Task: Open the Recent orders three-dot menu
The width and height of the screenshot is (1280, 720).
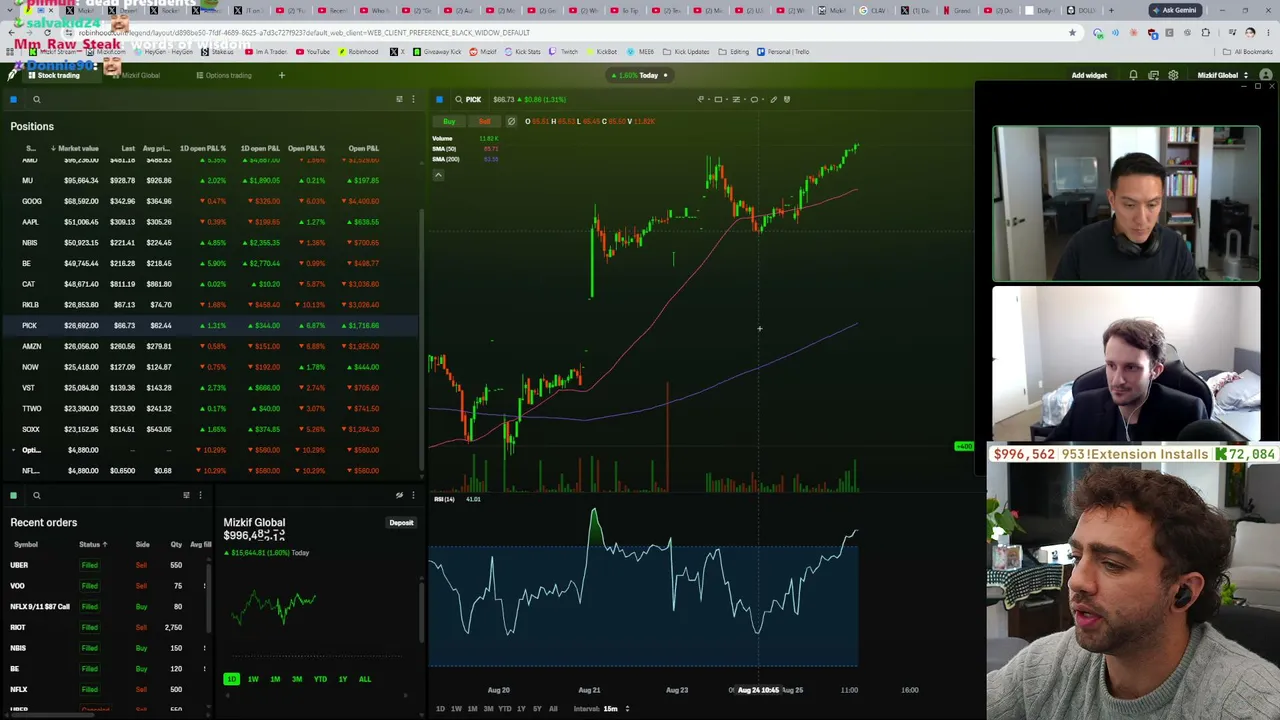Action: coord(200,495)
